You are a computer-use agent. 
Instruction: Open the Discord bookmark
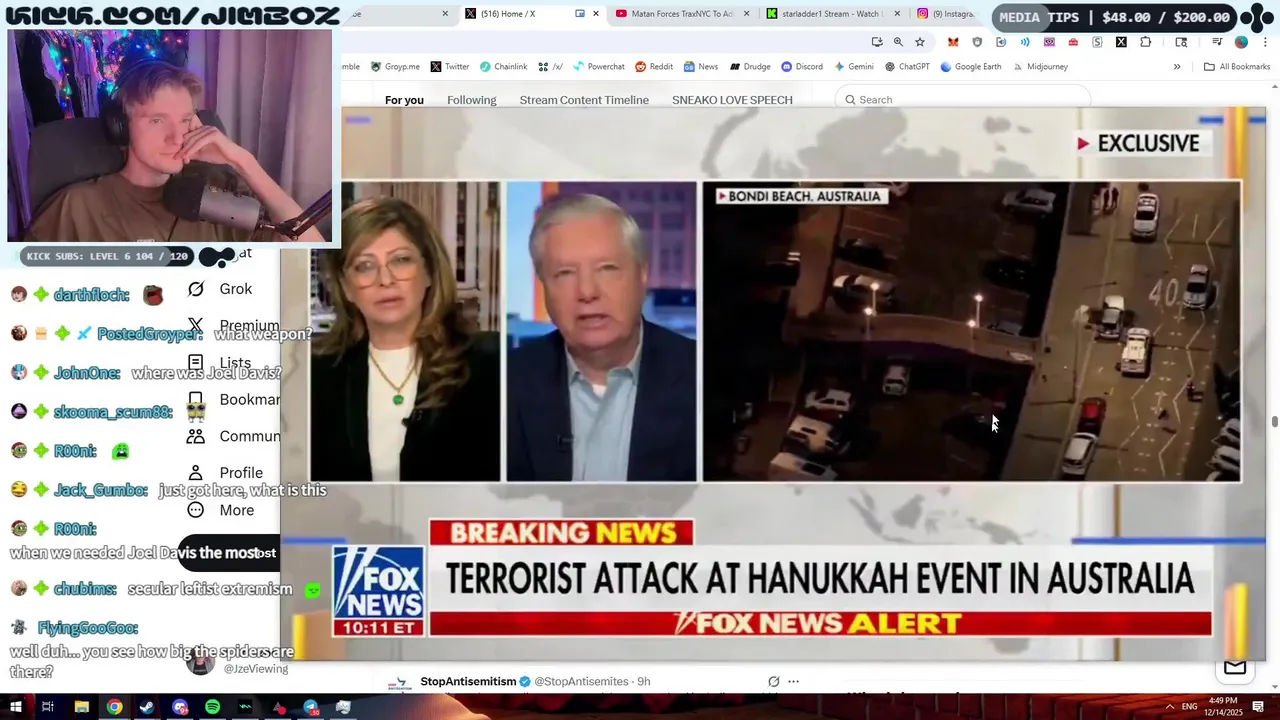802,67
